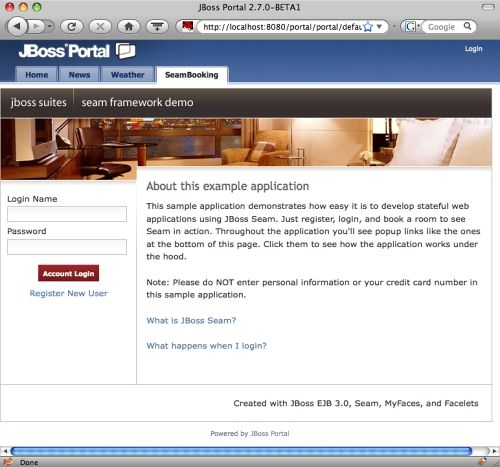Open the site favicon in address bar
Screen dimensions: 500x467
pyautogui.click(x=188, y=26)
